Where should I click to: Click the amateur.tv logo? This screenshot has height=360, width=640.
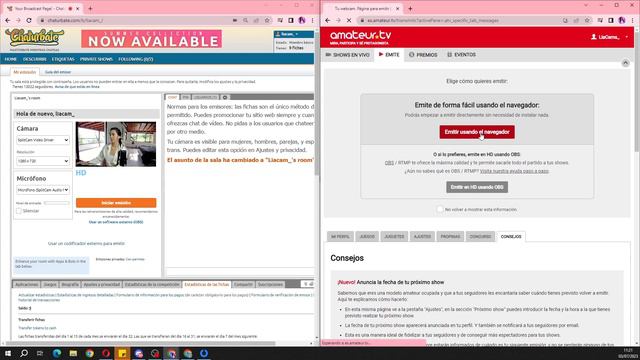pos(360,37)
